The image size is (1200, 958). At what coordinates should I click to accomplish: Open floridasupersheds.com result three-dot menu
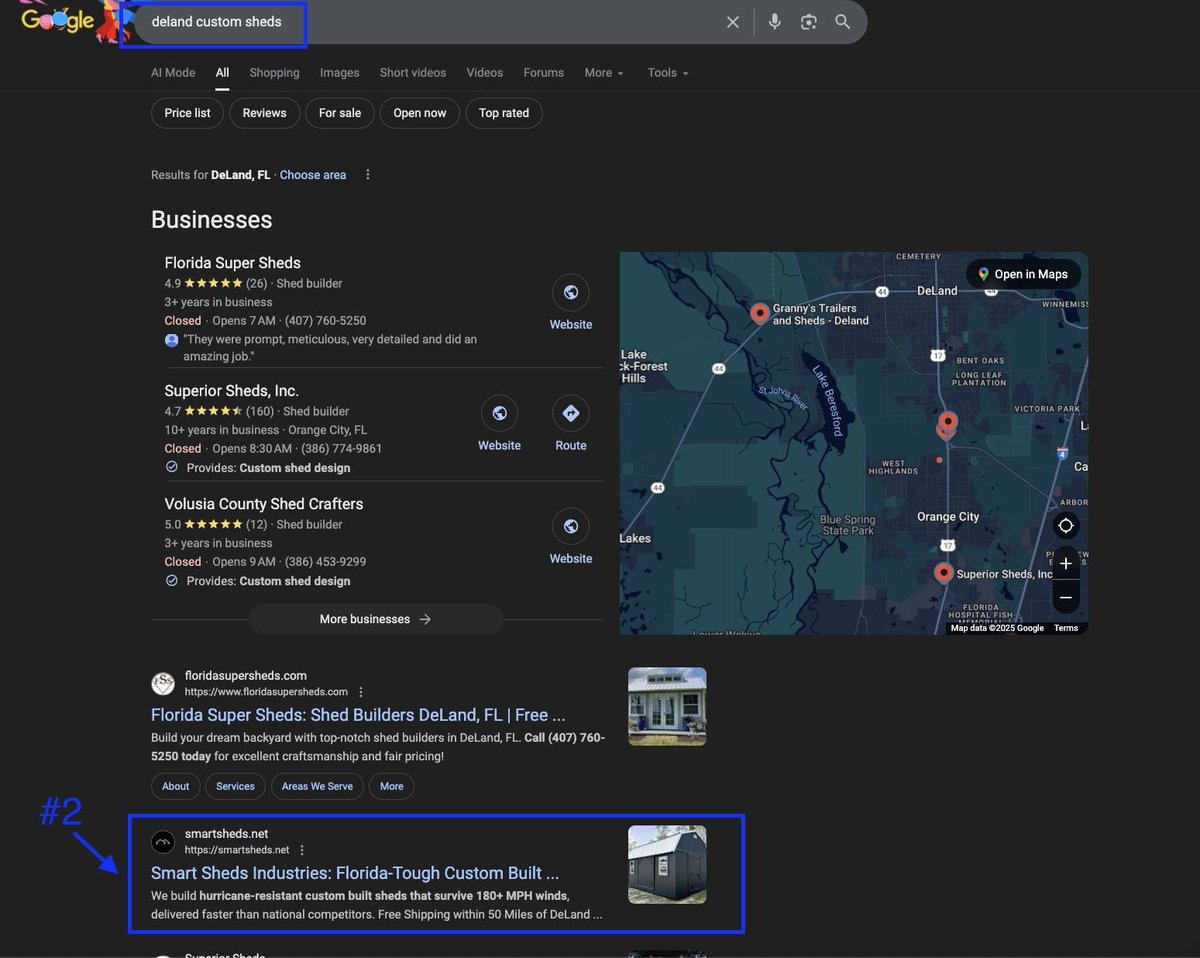coord(361,692)
